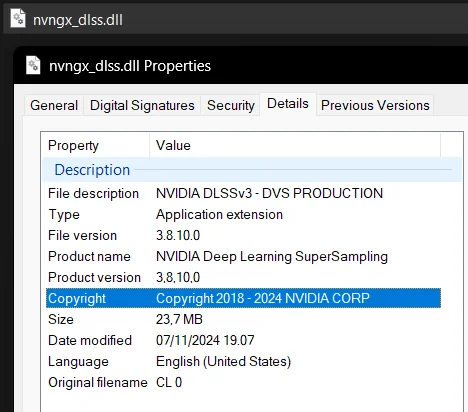Click the CL 0 filename value
This screenshot has height=412, width=468.
(x=169, y=383)
